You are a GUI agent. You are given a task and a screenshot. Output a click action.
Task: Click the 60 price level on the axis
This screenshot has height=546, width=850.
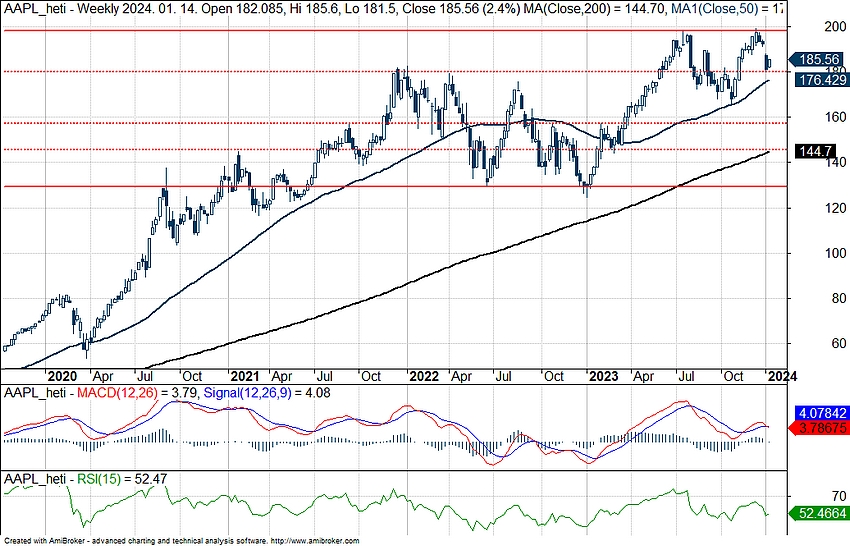(838, 343)
